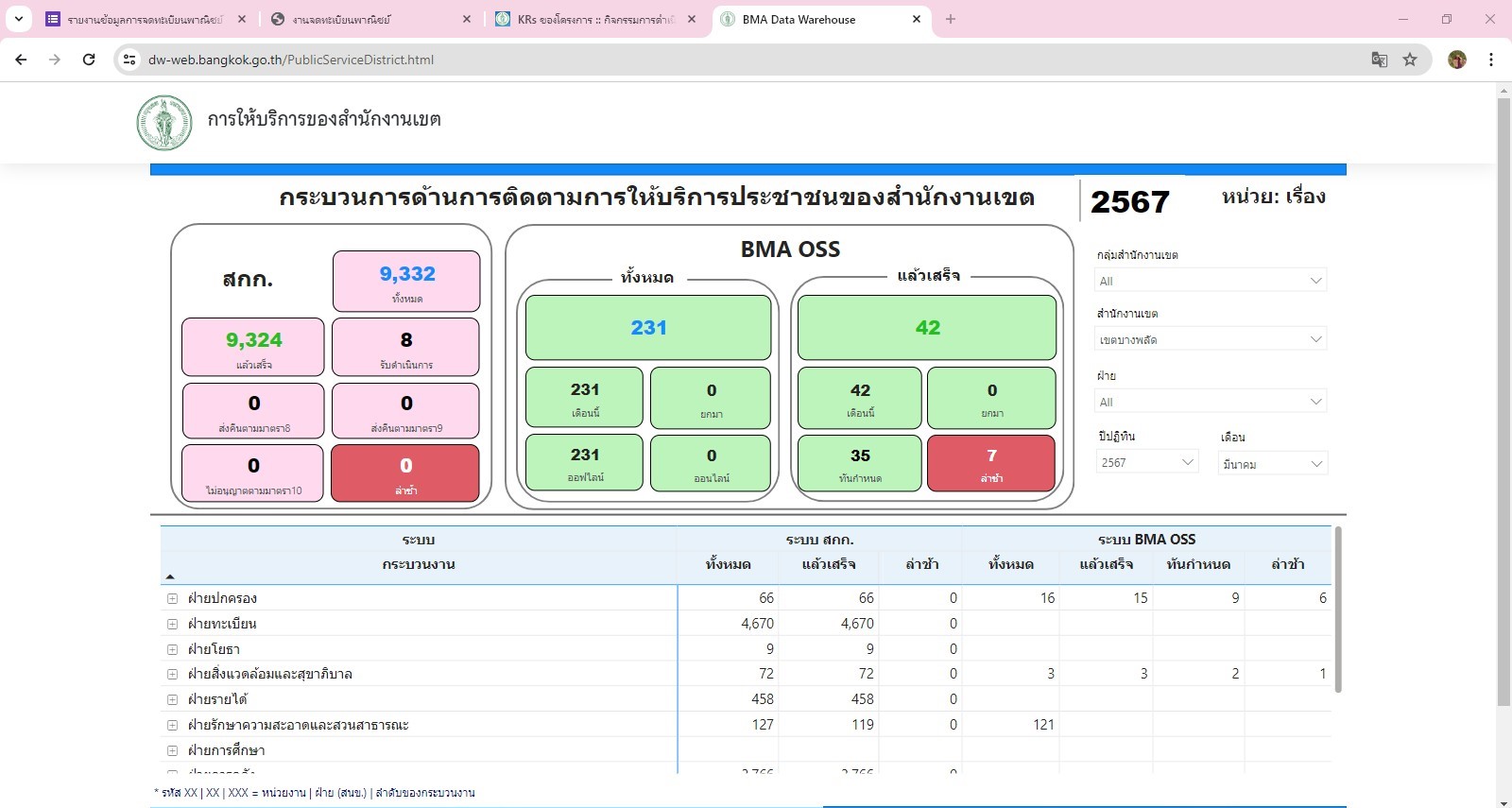This screenshot has width=1512, height=808.
Task: Click the site information icon beside URL
Action: coord(130,60)
